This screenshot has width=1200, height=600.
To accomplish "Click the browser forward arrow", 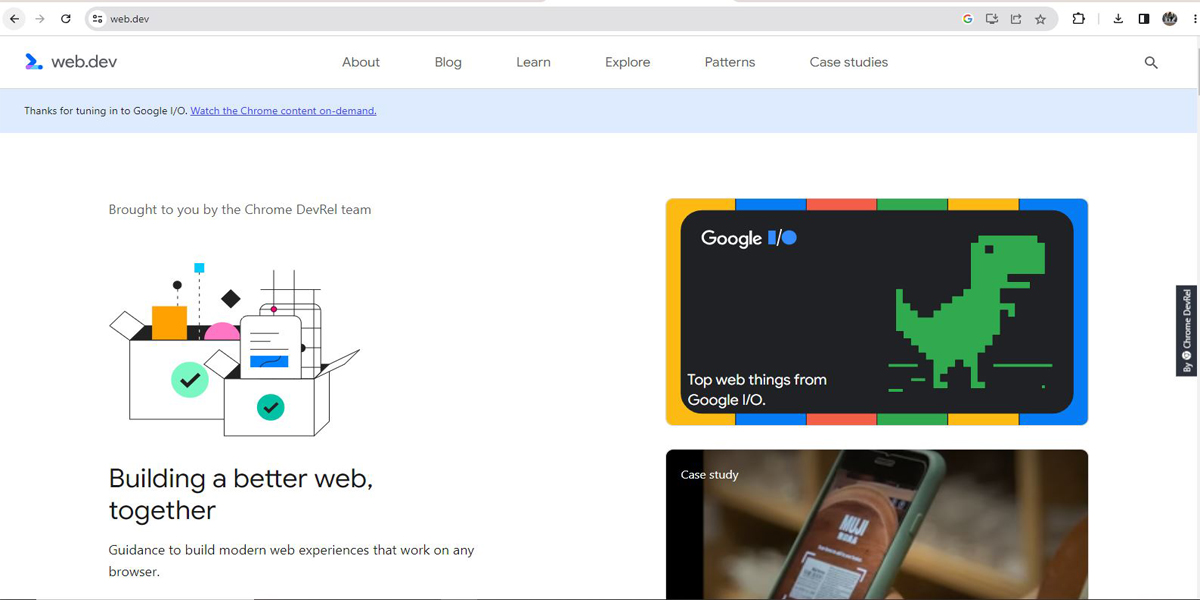I will (x=40, y=19).
